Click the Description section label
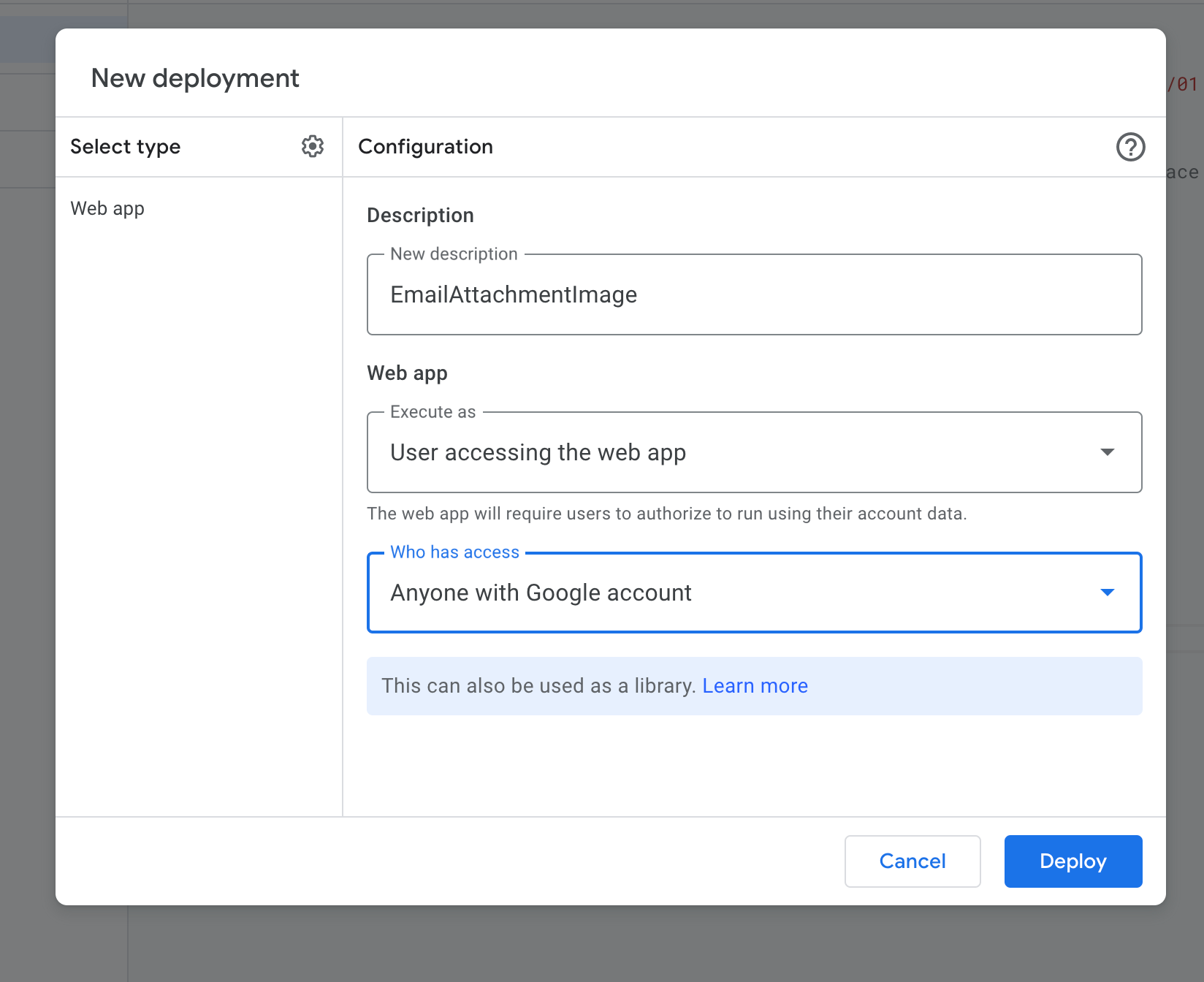 click(x=420, y=216)
